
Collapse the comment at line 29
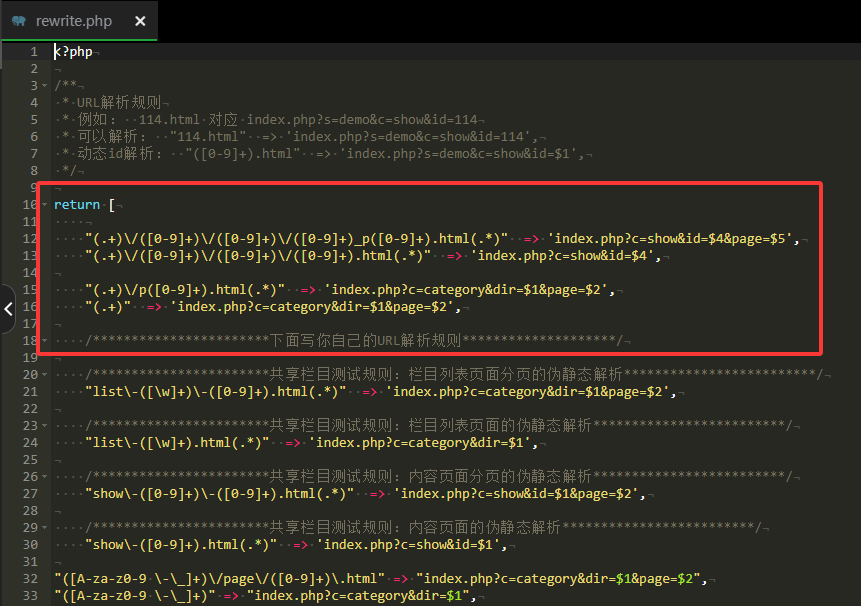pyautogui.click(x=44, y=528)
